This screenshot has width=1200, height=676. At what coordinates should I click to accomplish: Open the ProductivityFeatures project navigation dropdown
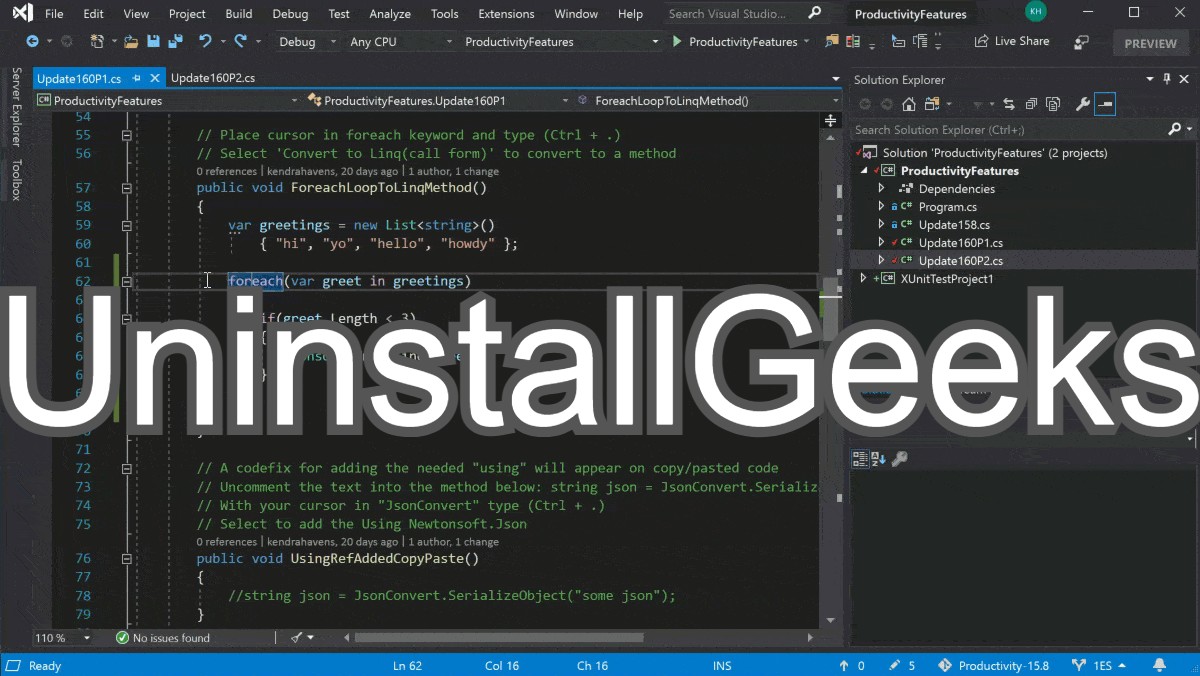coord(167,100)
